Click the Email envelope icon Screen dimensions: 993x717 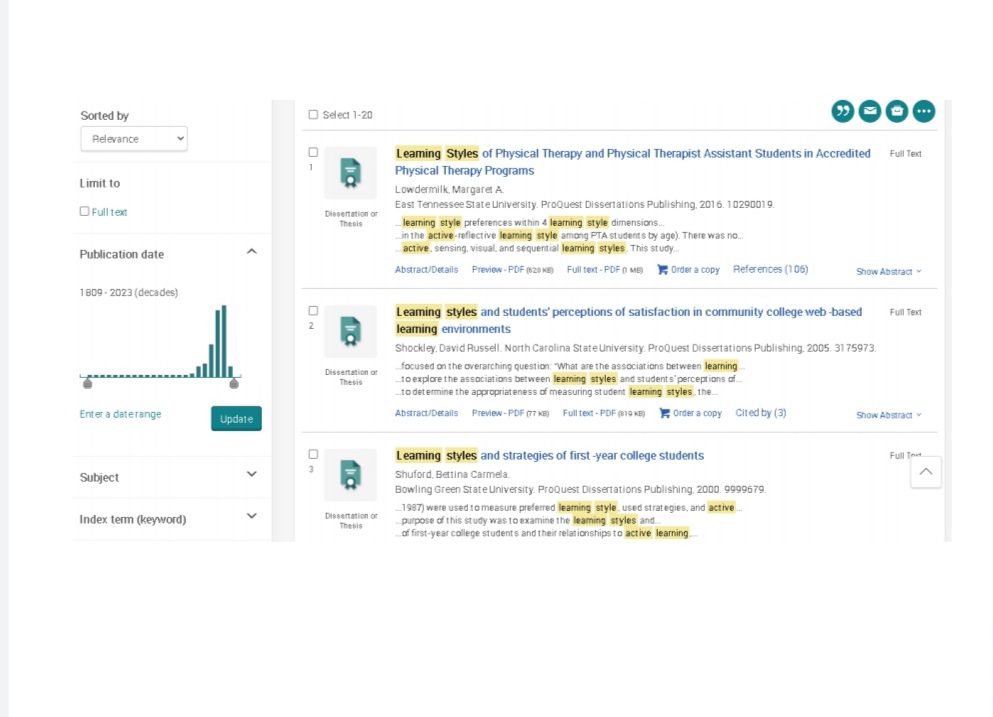click(x=870, y=111)
